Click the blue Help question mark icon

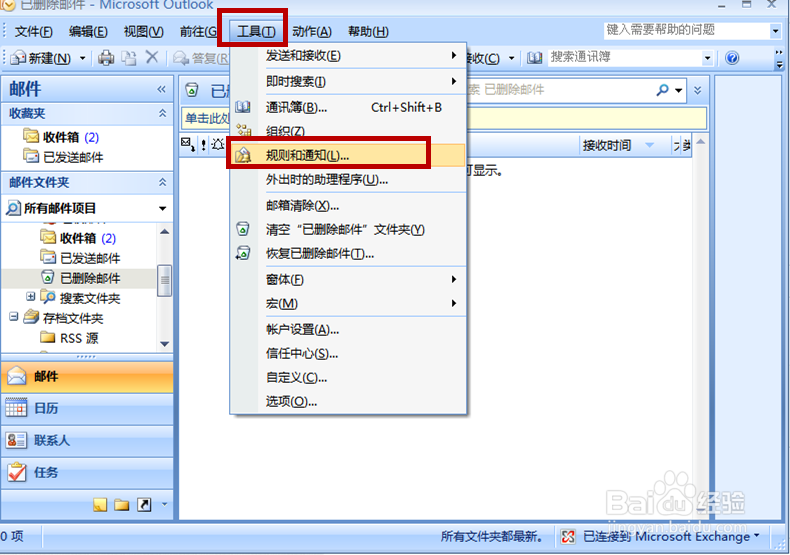tap(732, 58)
